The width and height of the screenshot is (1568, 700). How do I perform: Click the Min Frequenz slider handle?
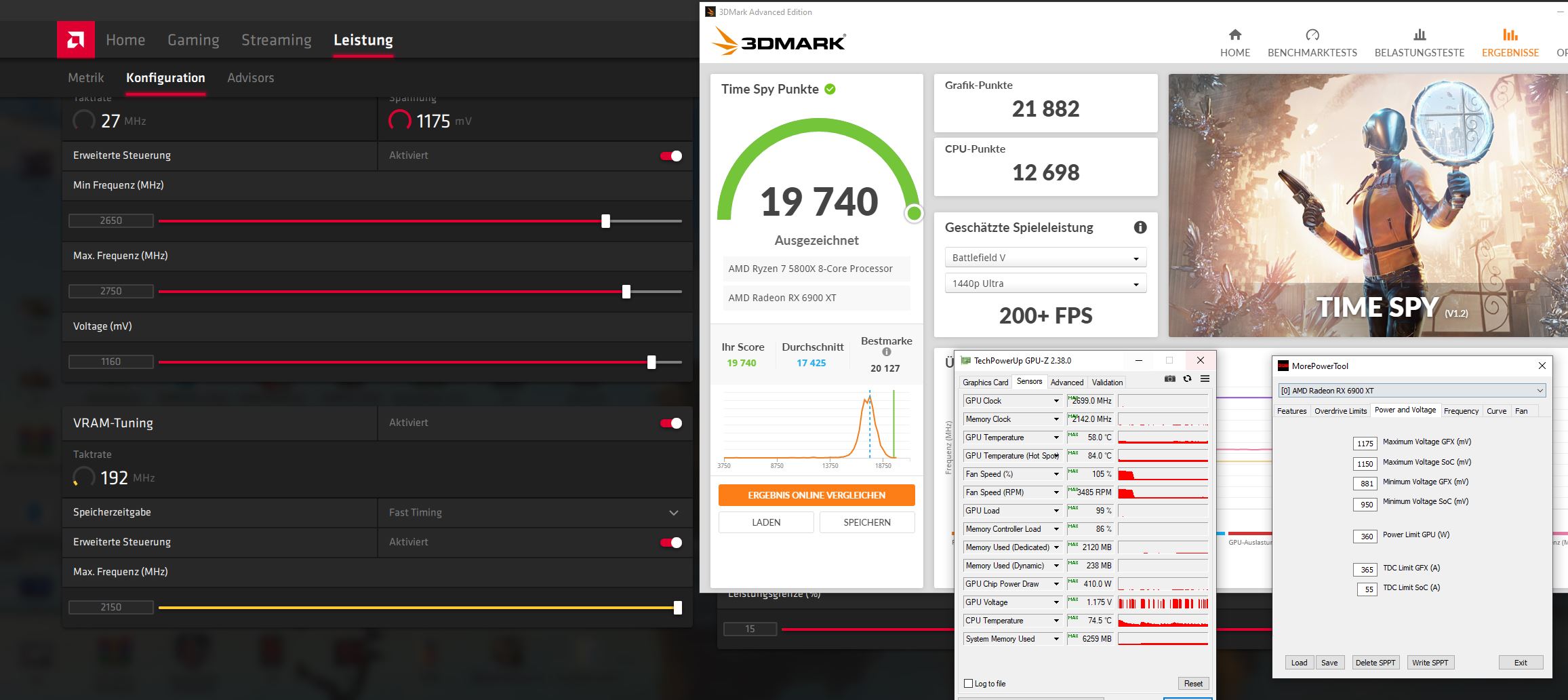coord(606,221)
